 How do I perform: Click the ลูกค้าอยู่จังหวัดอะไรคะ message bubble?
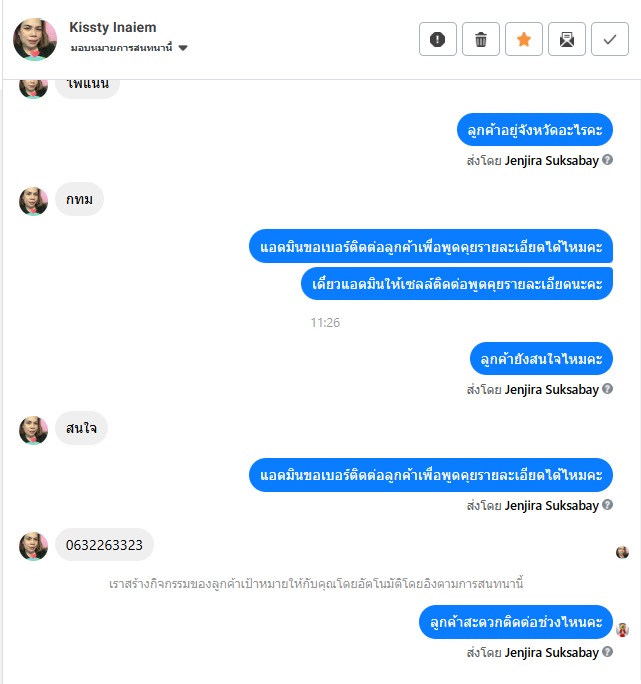535,130
